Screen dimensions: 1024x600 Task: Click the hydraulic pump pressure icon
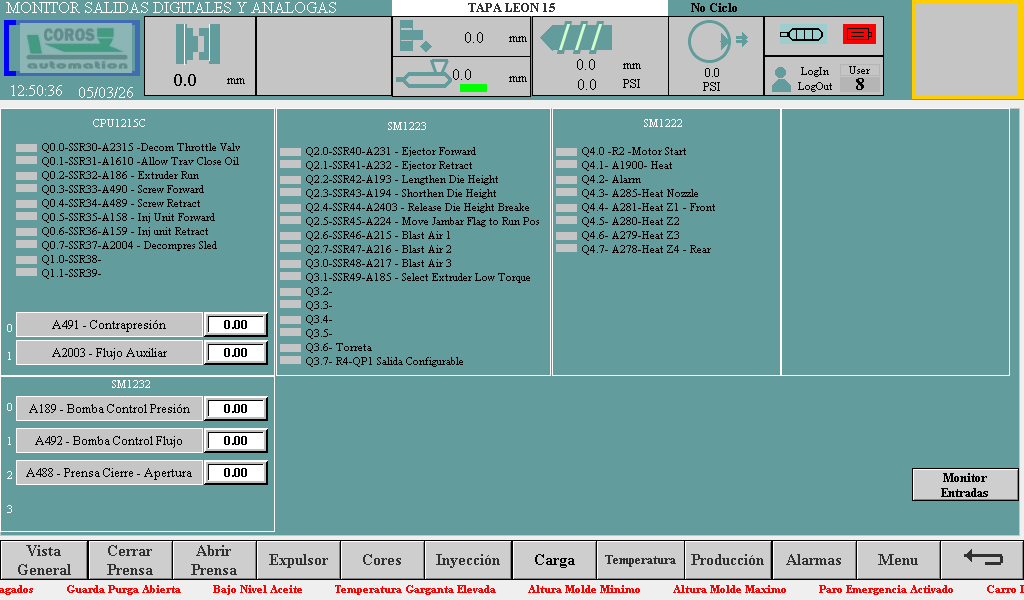point(711,42)
